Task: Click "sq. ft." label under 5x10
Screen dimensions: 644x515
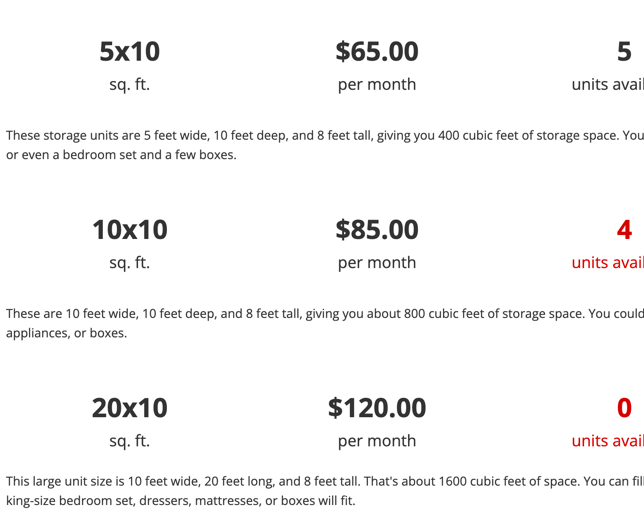Action: point(129,84)
